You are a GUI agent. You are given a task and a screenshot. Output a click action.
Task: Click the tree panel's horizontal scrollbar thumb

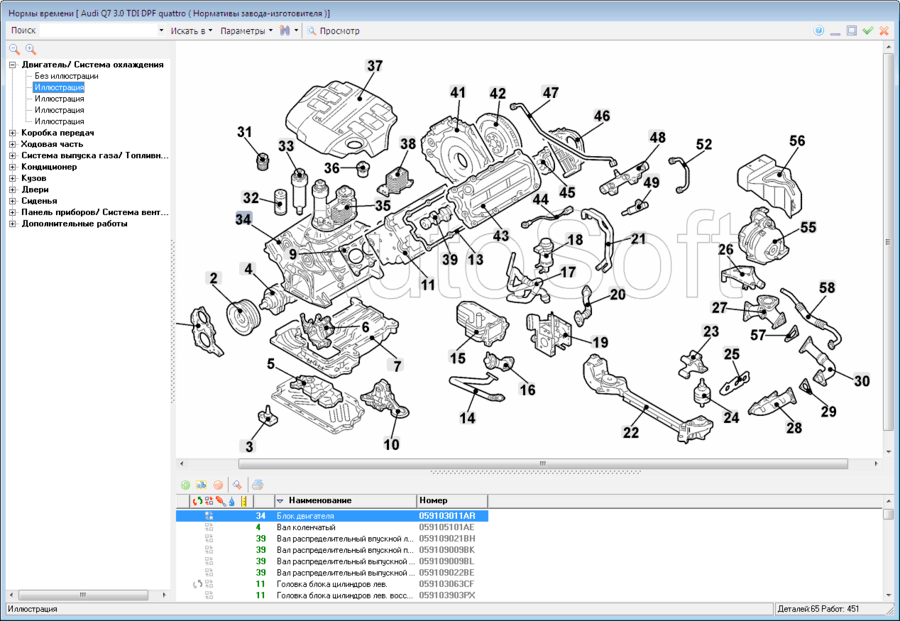(83, 595)
